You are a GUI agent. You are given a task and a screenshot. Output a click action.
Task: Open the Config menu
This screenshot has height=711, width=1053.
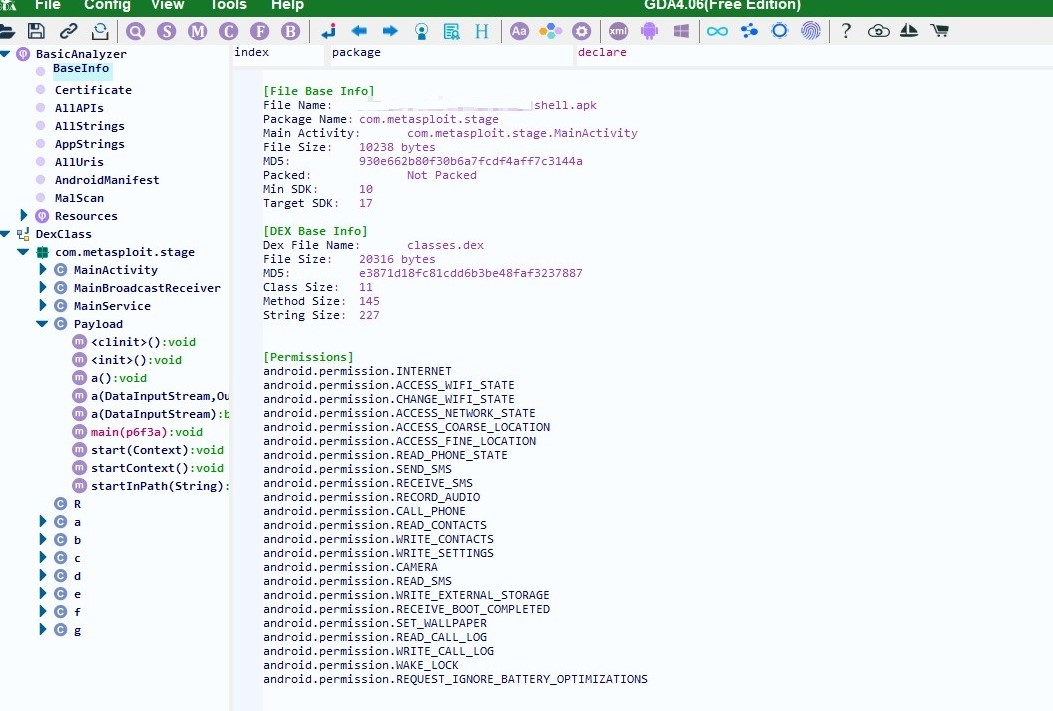(x=107, y=5)
